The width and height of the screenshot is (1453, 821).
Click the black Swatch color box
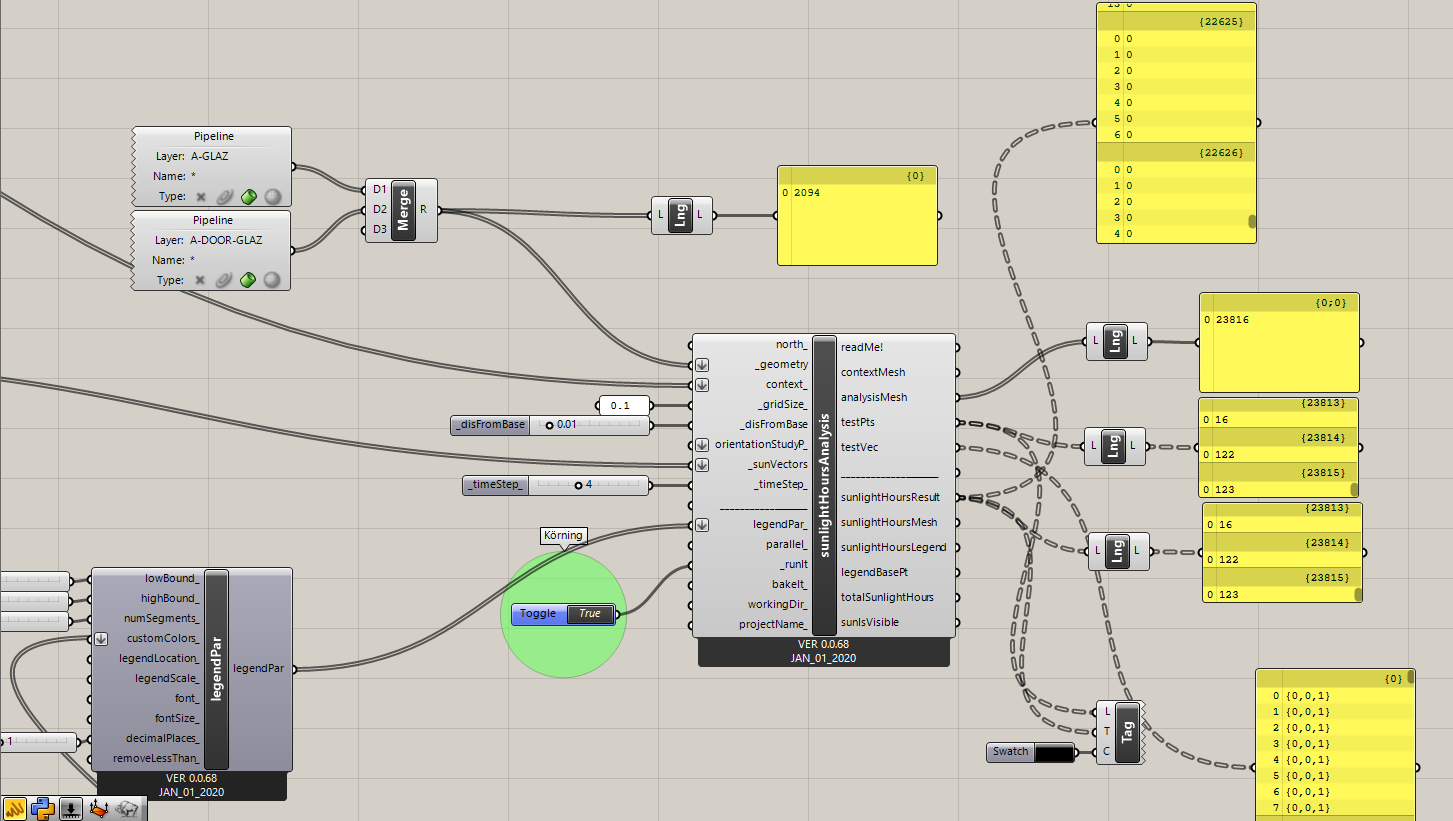[1054, 752]
